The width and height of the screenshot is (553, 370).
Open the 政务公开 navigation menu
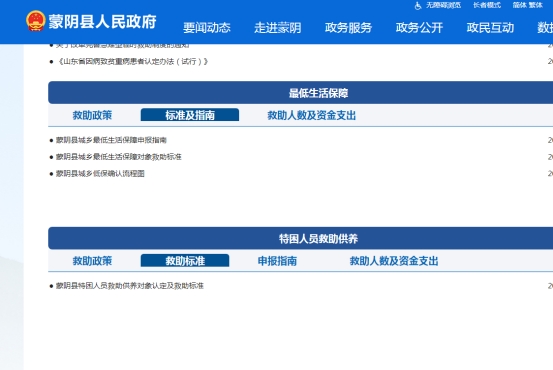pyautogui.click(x=419, y=28)
